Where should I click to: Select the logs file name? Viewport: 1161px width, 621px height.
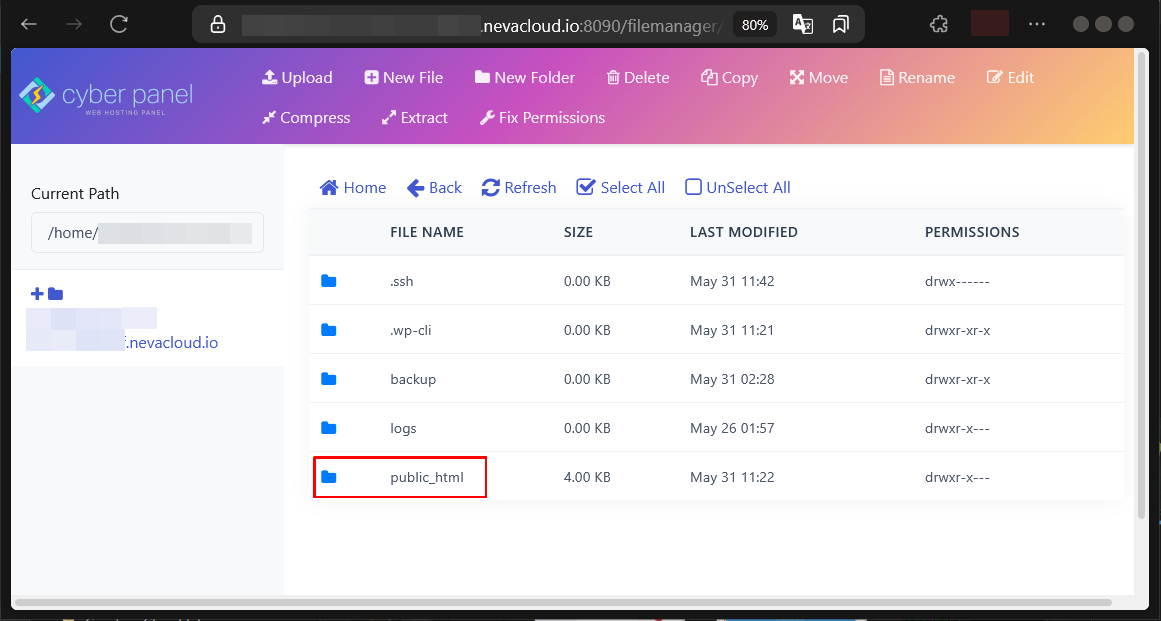coord(404,429)
